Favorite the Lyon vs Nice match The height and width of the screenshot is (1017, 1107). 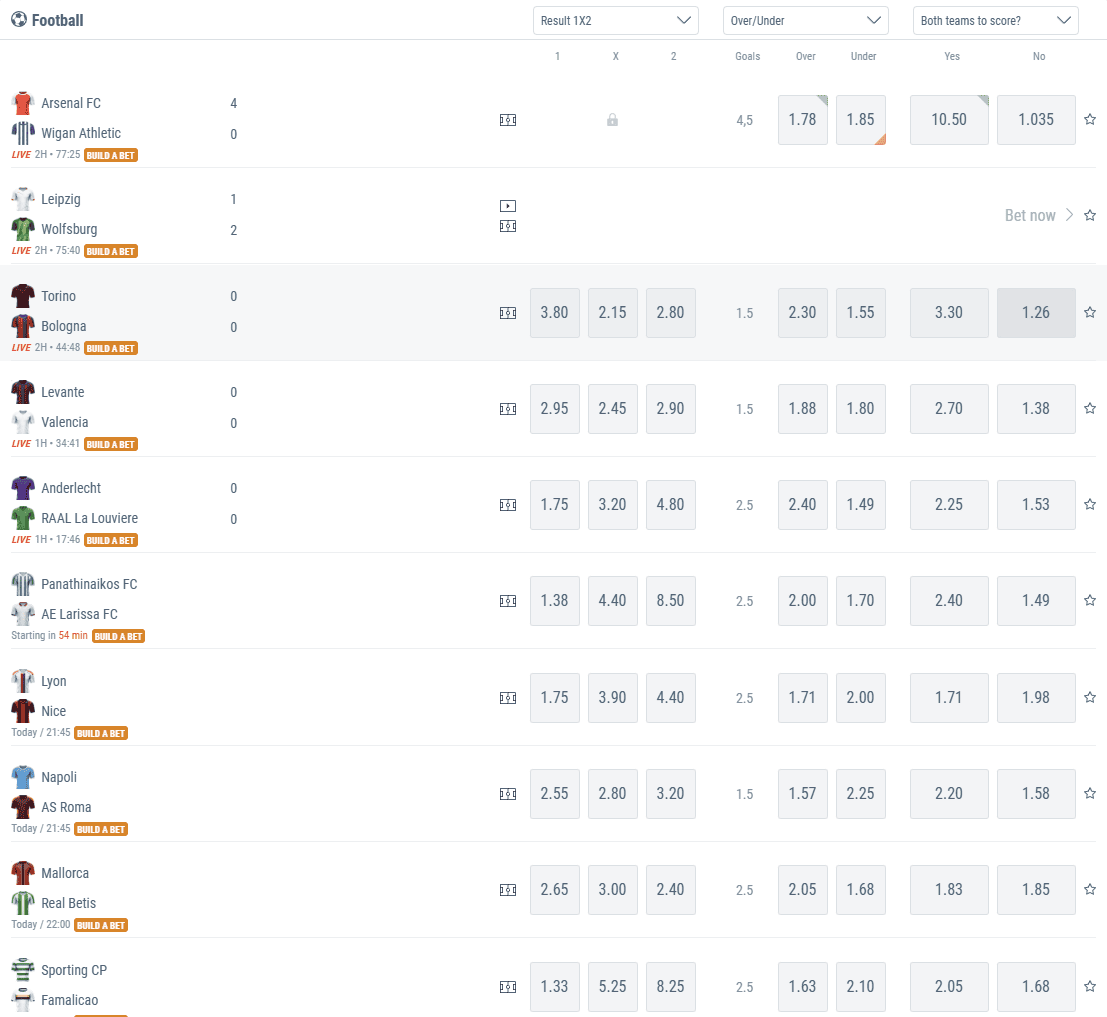1090,697
